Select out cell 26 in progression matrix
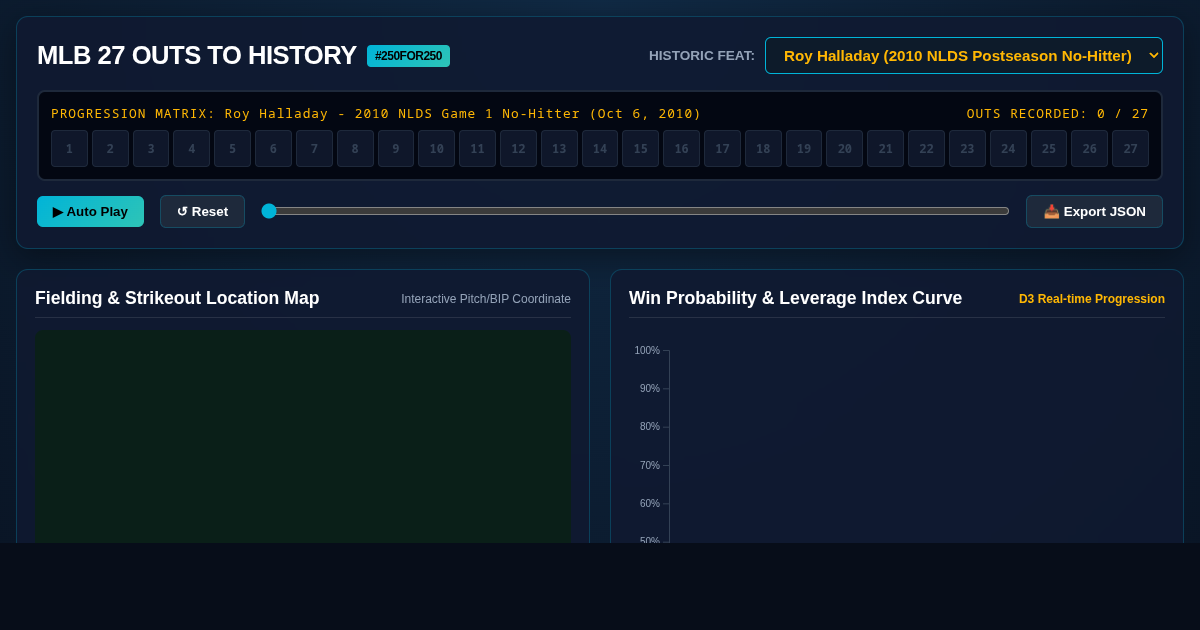Viewport: 1200px width, 630px height. (1090, 149)
